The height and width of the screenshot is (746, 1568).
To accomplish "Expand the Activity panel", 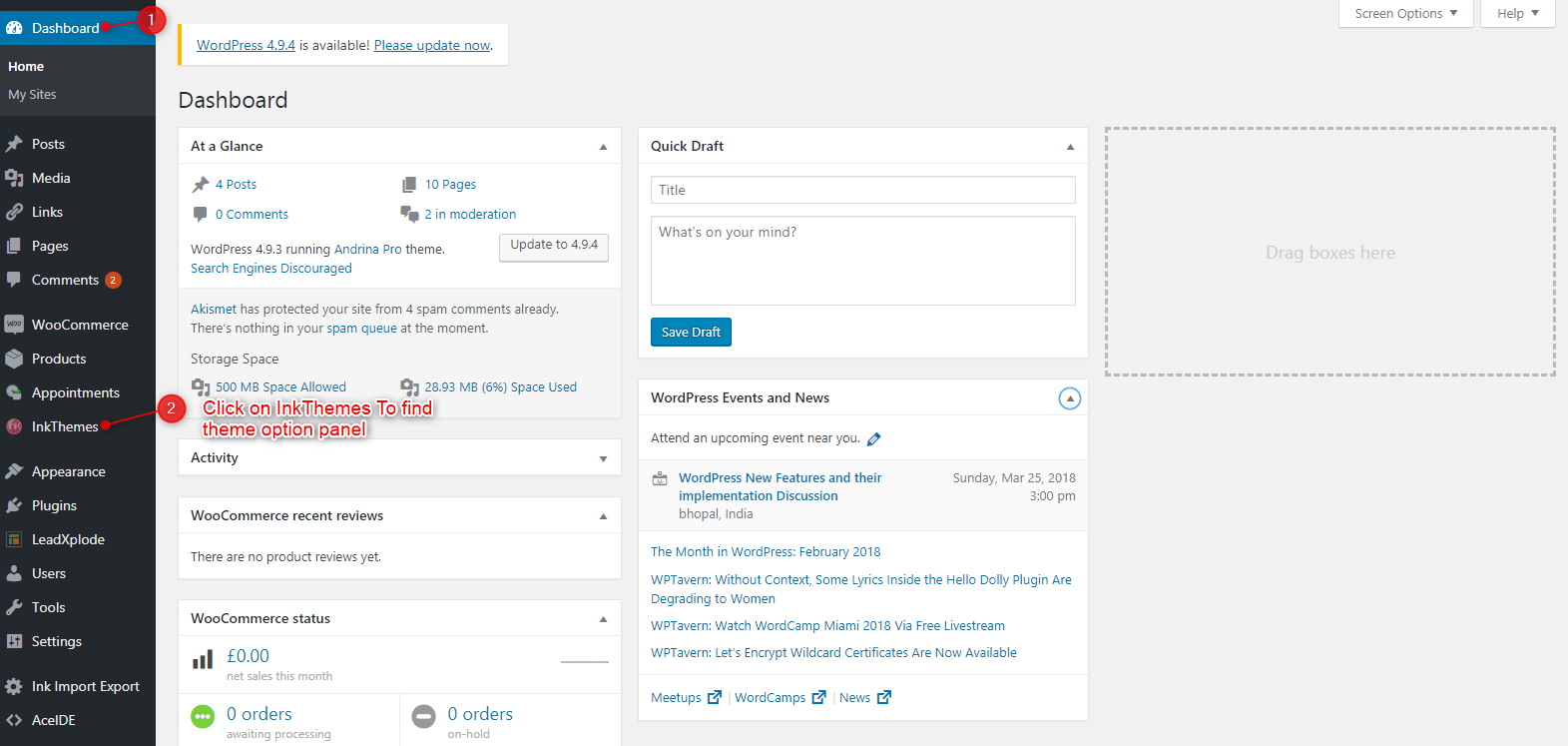I will (x=603, y=458).
